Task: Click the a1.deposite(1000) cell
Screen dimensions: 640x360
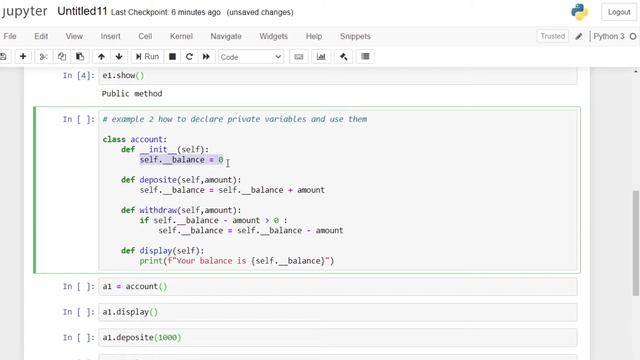Action: pos(338,338)
